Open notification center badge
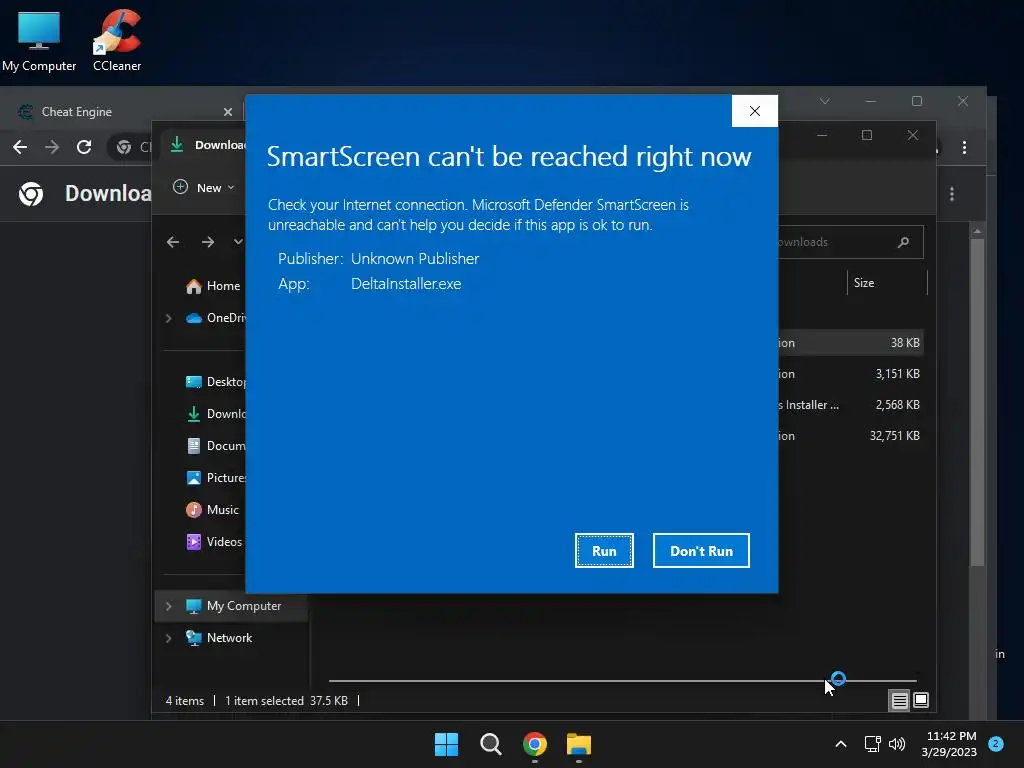1024x768 pixels. [996, 744]
